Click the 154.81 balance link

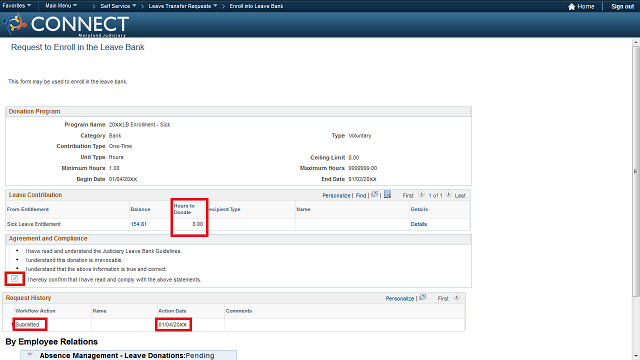(139, 224)
